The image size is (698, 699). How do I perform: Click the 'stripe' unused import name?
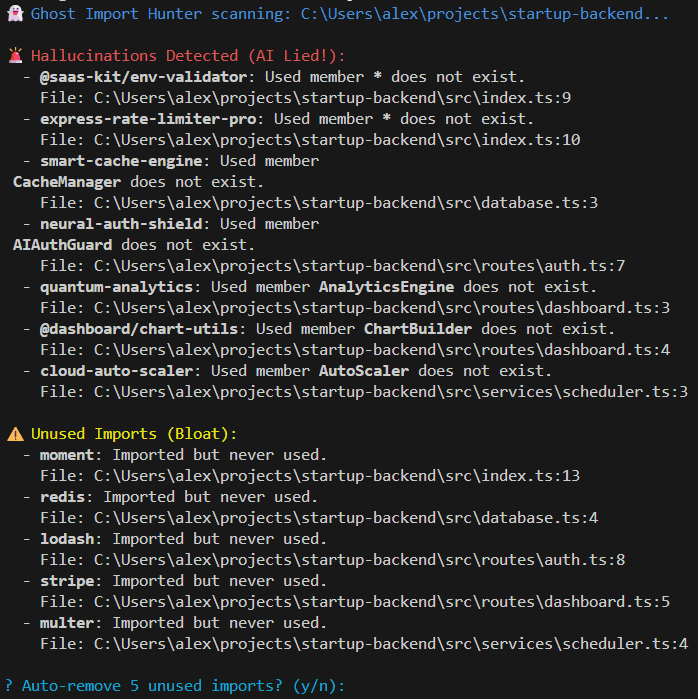[67, 580]
